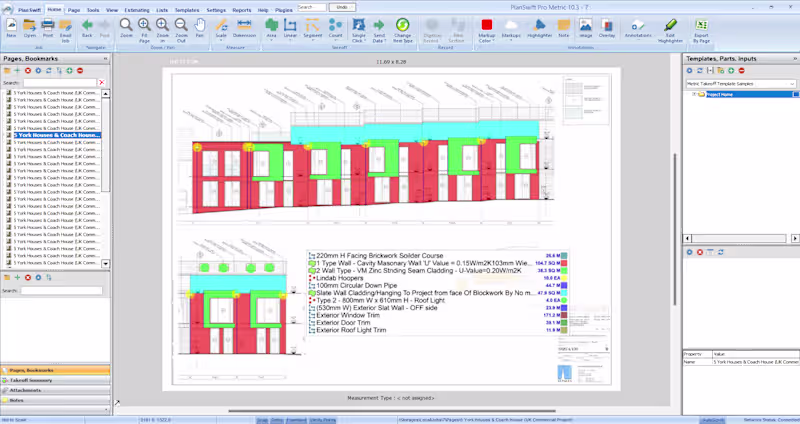Open the Markup Color dropdown
The image size is (800, 424).
click(x=487, y=28)
